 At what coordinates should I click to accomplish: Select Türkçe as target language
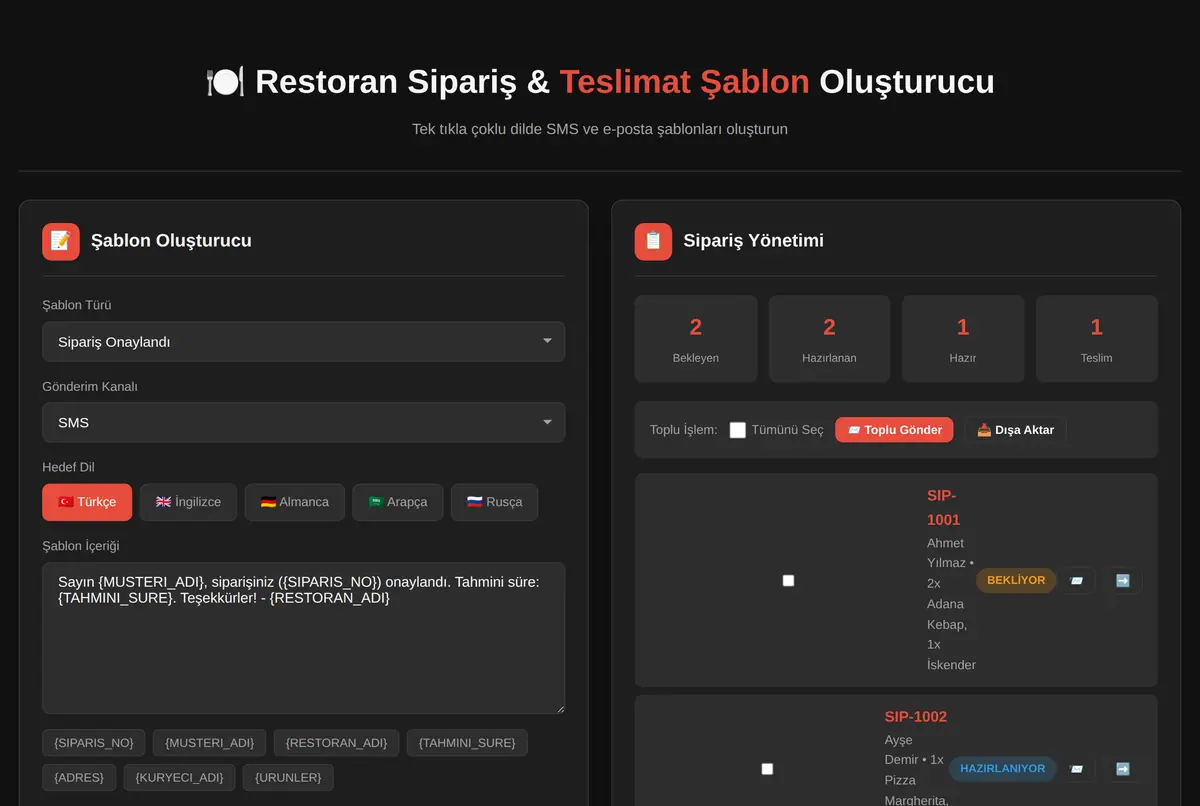[87, 502]
